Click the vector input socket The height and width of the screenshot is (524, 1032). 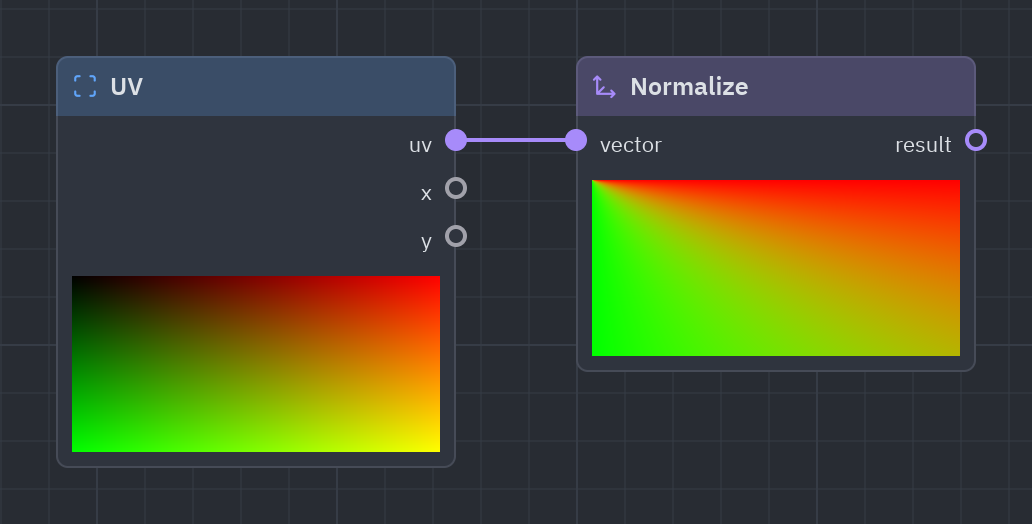pyautogui.click(x=576, y=140)
